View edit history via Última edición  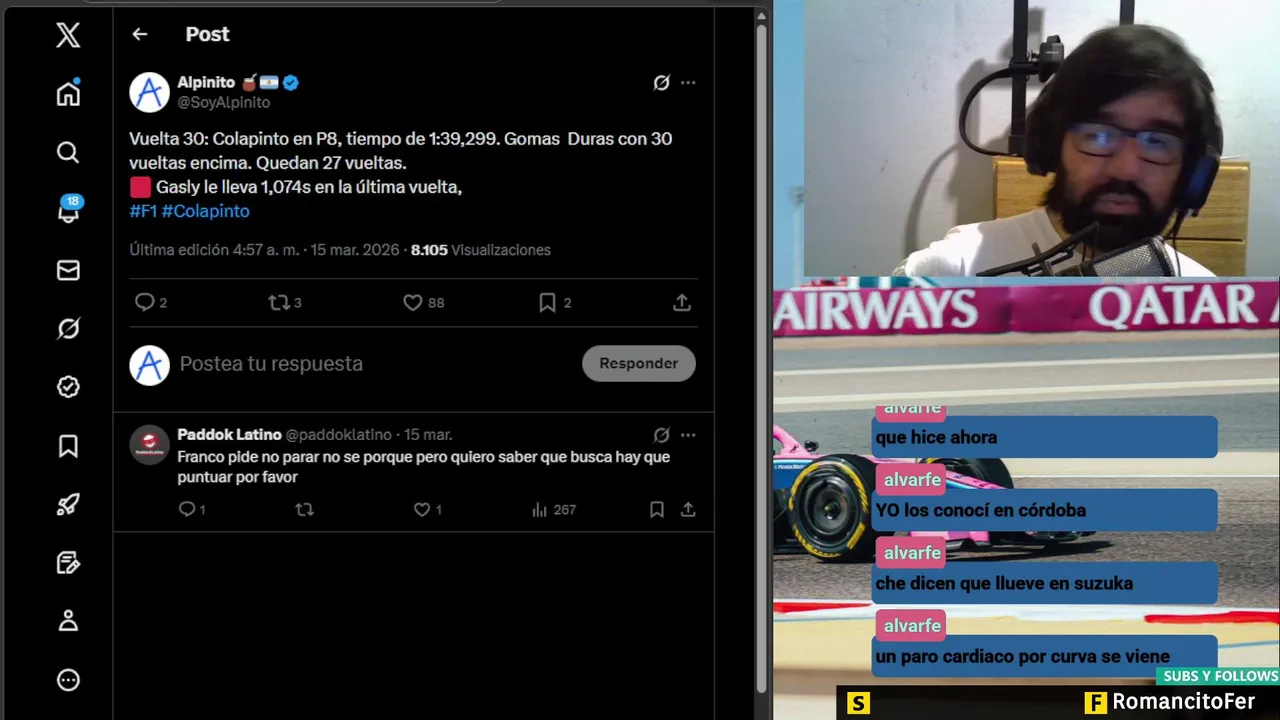pos(215,250)
